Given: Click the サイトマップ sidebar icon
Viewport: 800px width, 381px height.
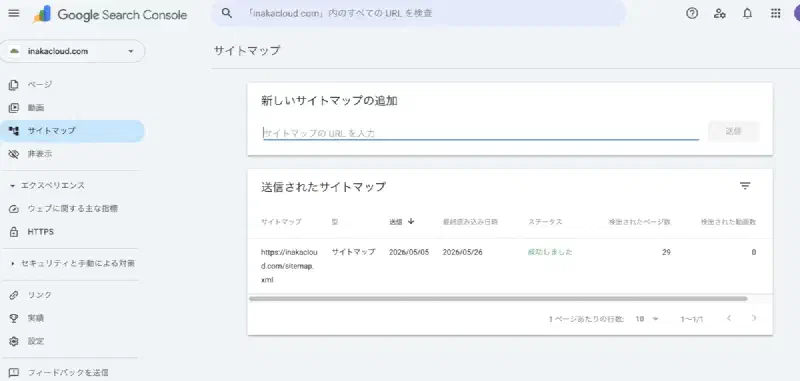Looking at the screenshot, I should coord(14,131).
